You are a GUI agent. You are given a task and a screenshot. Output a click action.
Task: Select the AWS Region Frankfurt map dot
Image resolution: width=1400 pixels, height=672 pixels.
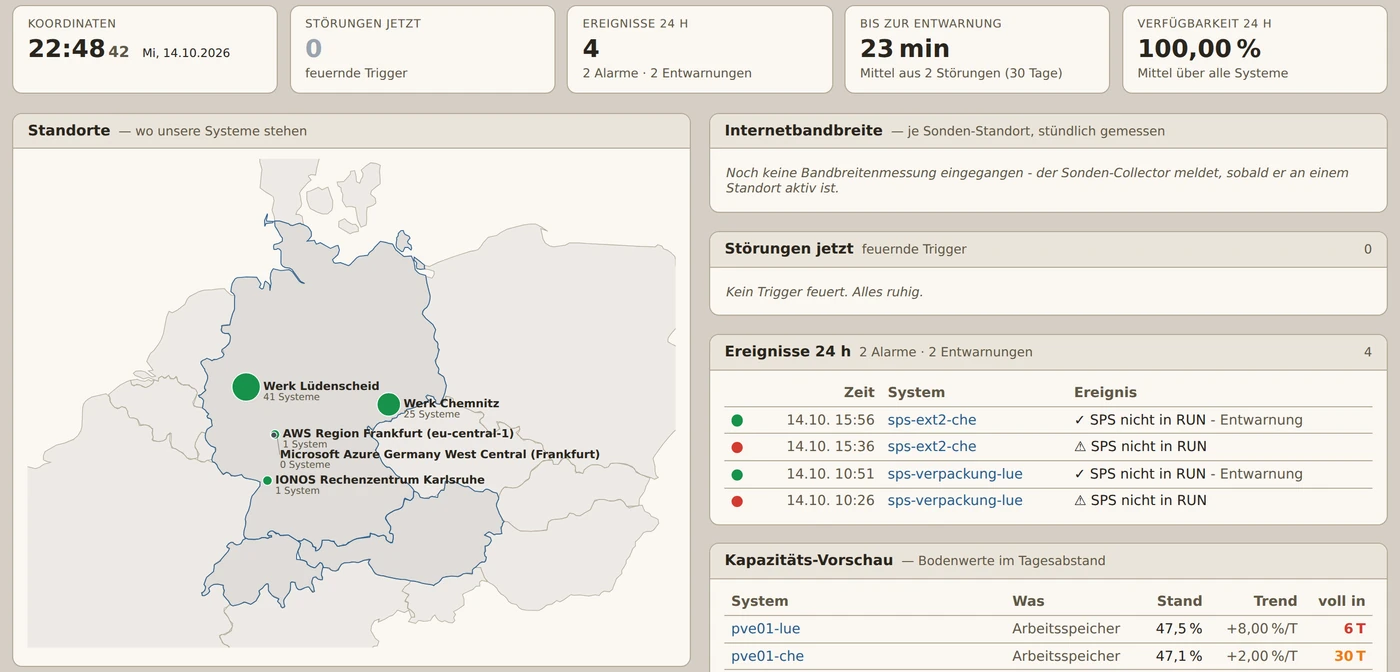tap(275, 434)
